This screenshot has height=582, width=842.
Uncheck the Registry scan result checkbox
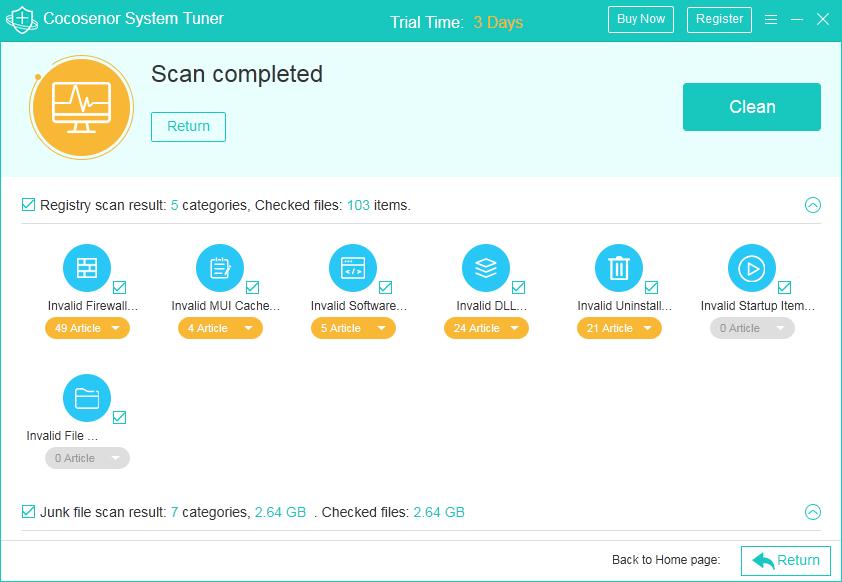coord(28,205)
